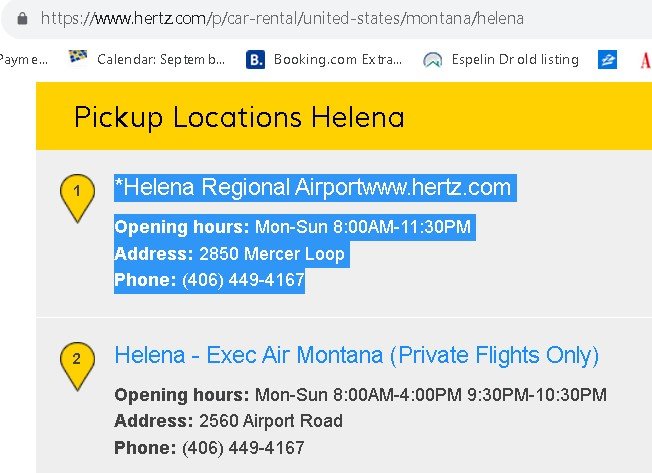This screenshot has height=473, width=652.
Task: Click the 2560 Airport Road address
Action: pyautogui.click(x=270, y=421)
